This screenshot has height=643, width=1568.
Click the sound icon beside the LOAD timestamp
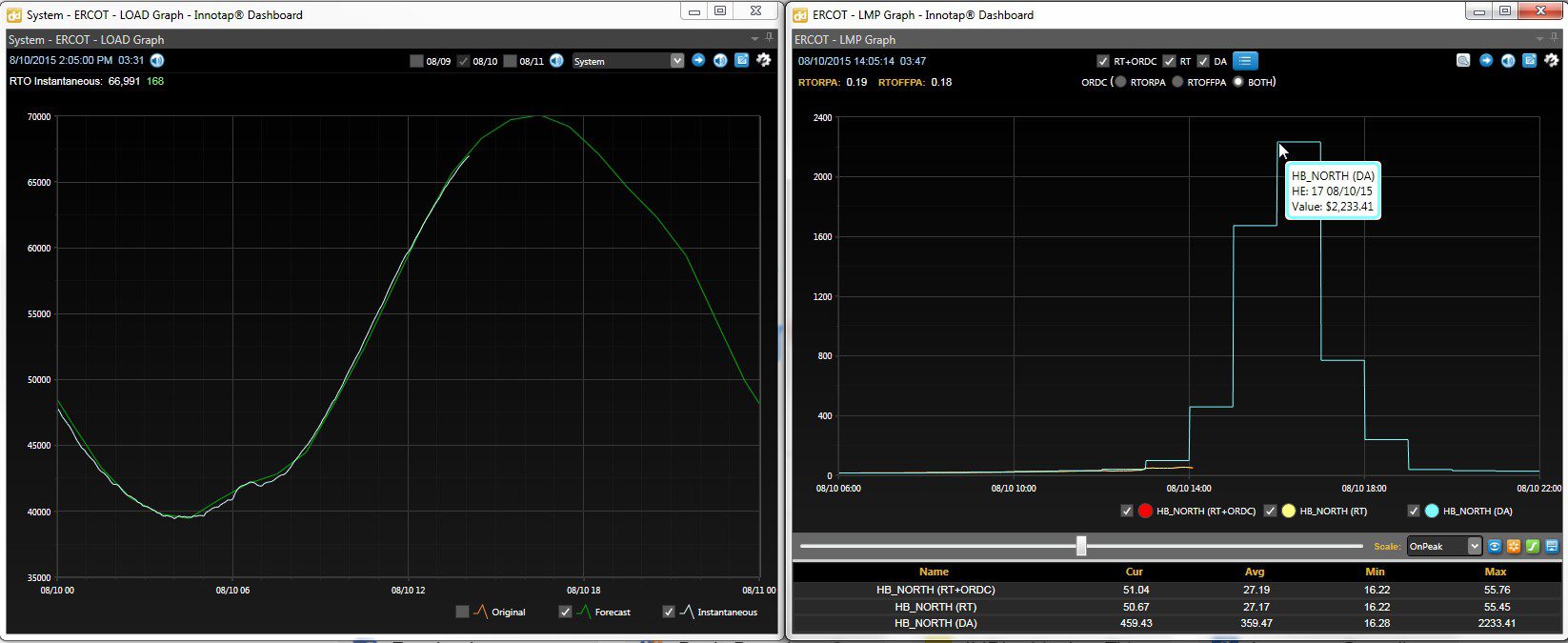click(x=157, y=60)
